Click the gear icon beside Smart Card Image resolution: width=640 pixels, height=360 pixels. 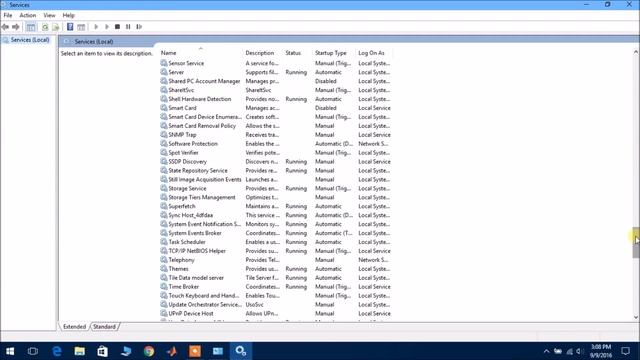(x=164, y=108)
